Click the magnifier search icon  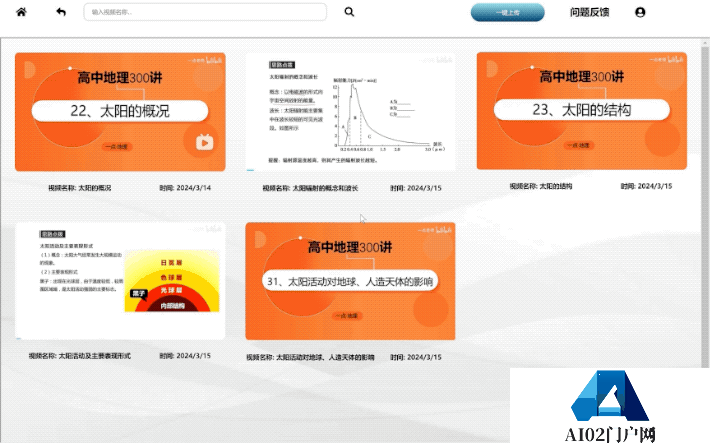[349, 12]
